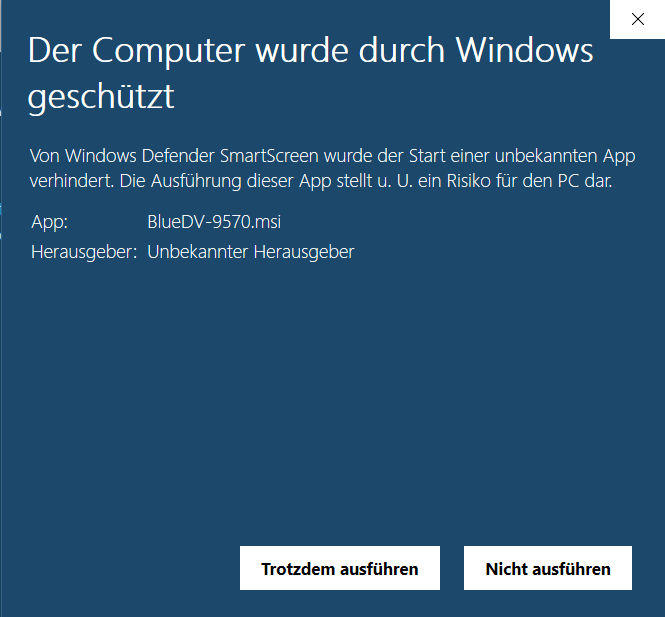The width and height of the screenshot is (665, 617).
Task: Click the "App:" field label
Action: click(49, 222)
